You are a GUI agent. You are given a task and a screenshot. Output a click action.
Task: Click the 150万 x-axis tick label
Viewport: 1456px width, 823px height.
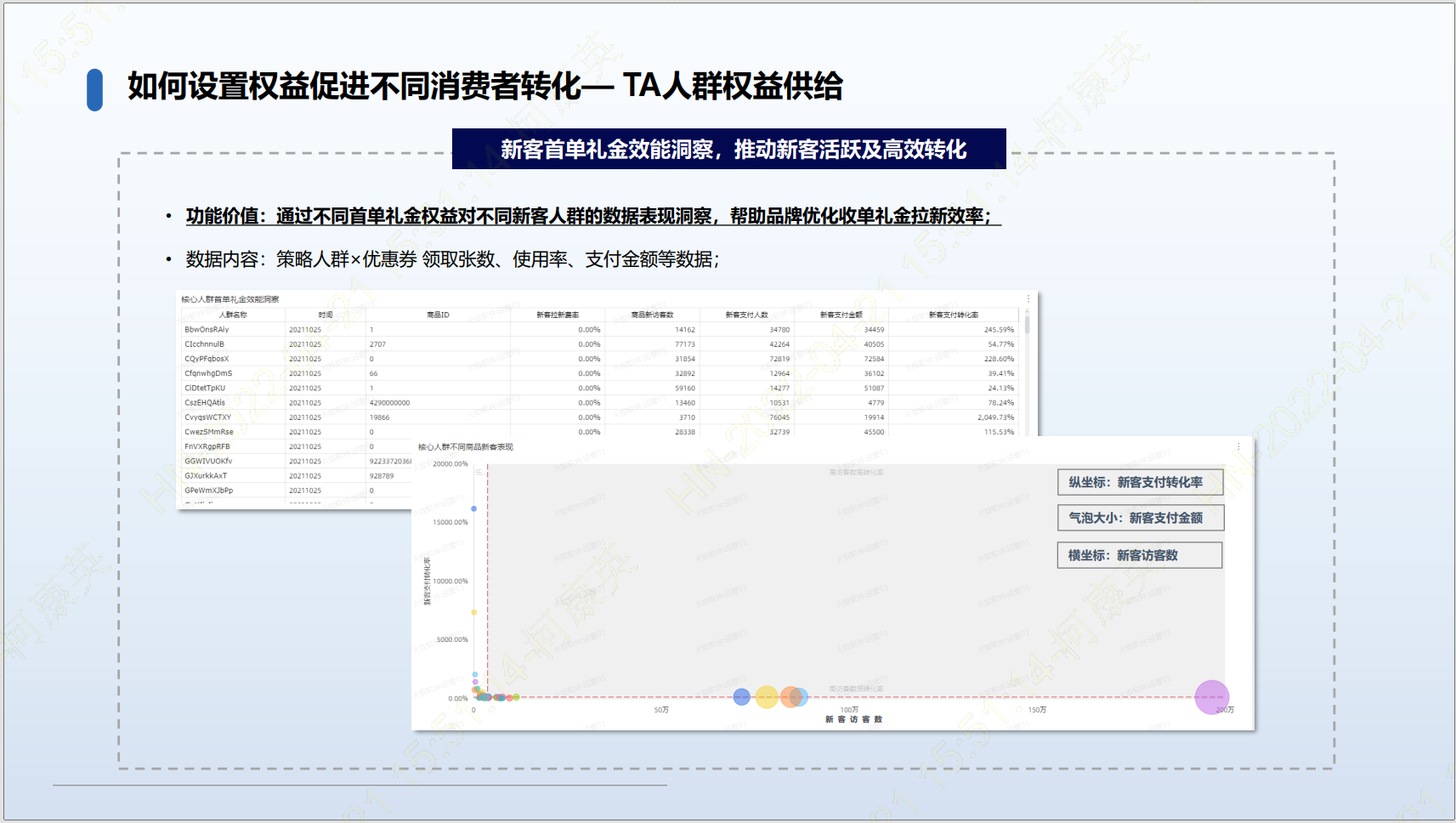(1037, 710)
